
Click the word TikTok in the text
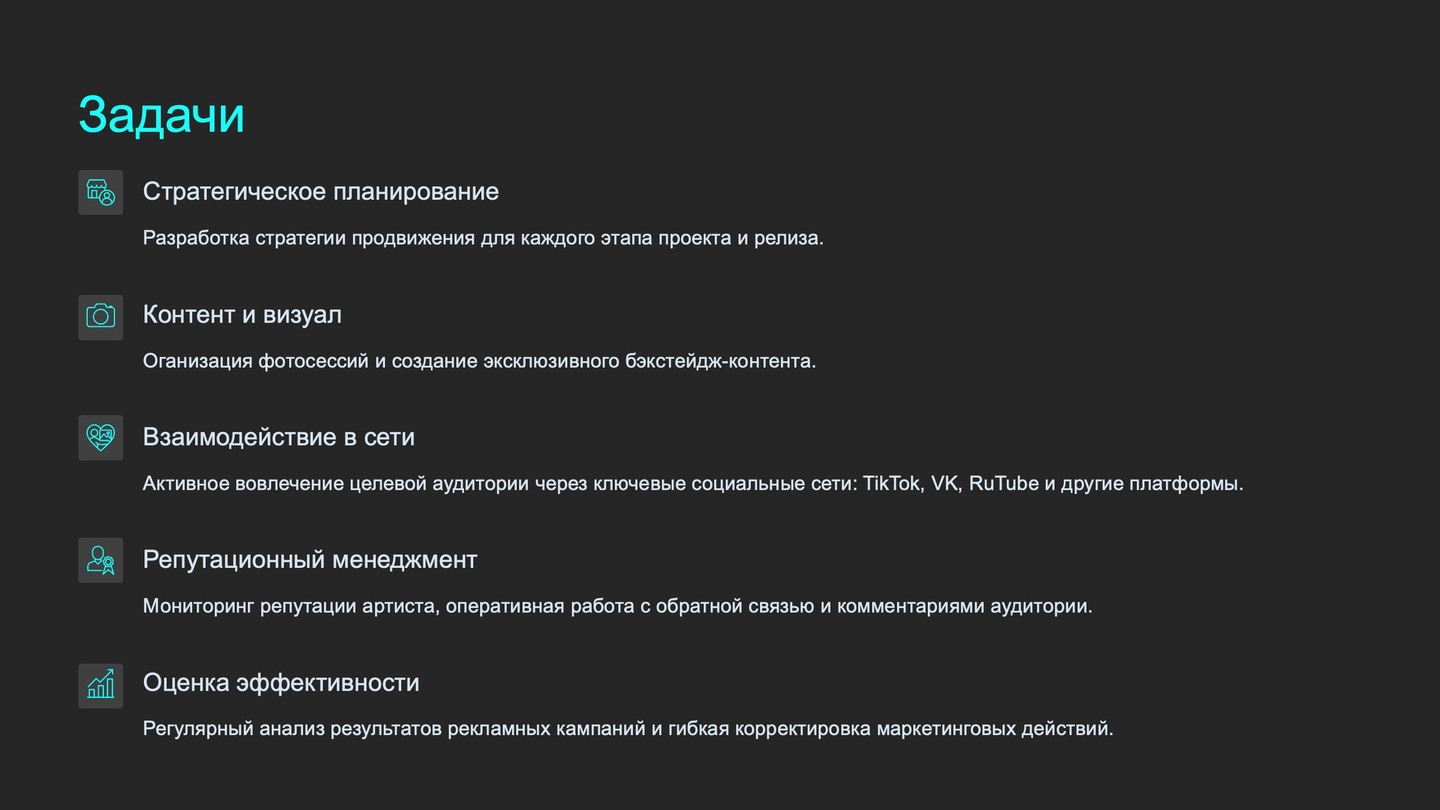[x=891, y=484]
